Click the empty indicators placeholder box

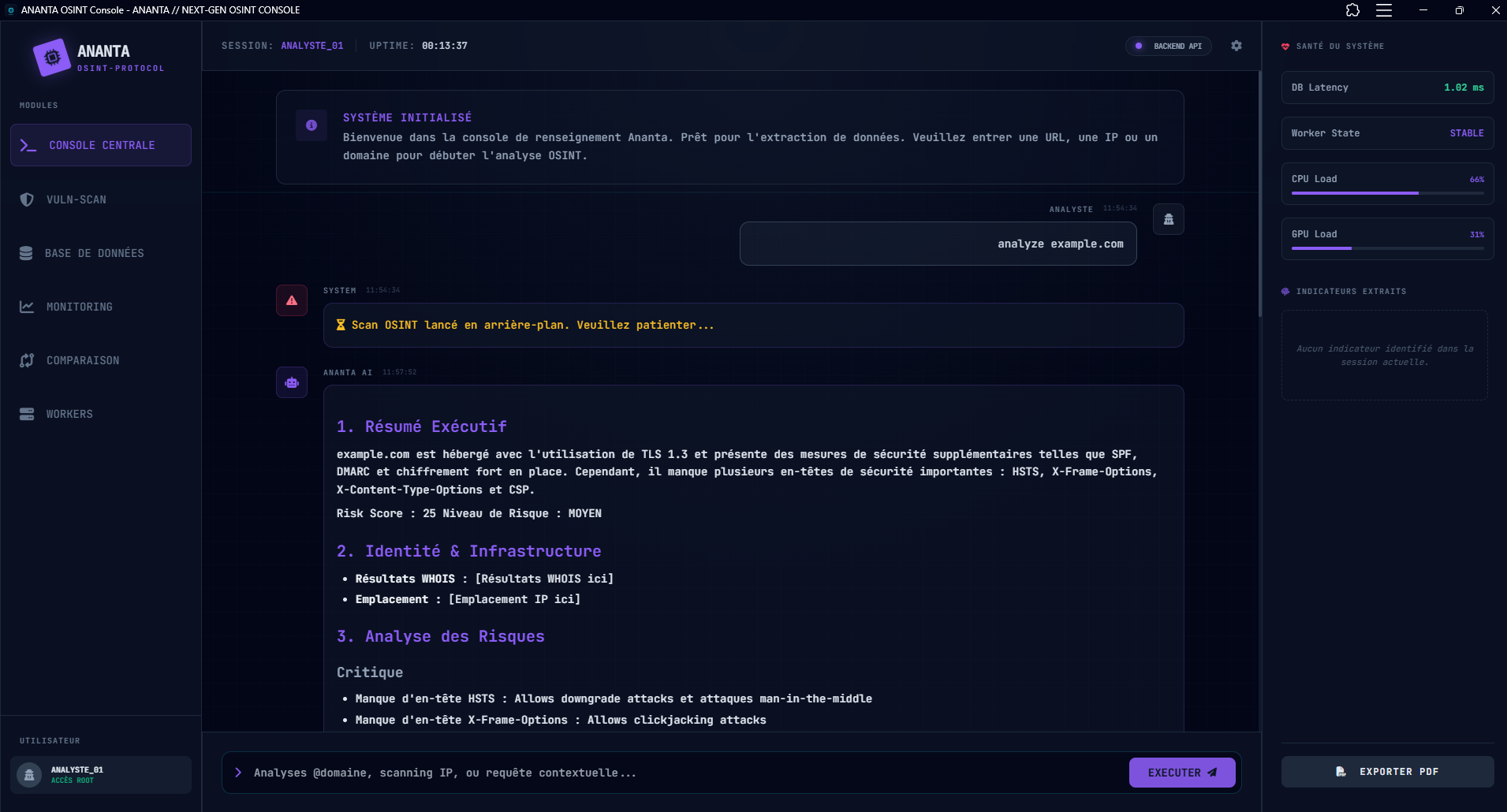(x=1384, y=356)
